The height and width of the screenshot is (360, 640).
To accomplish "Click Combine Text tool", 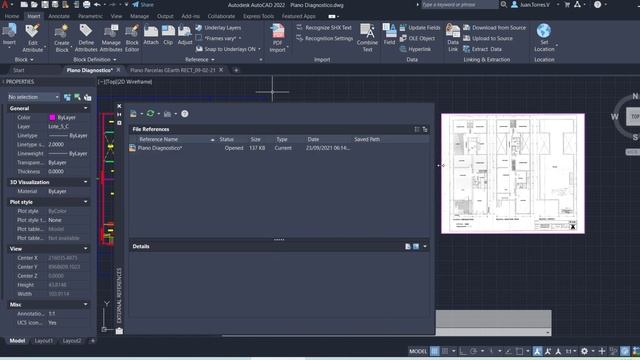I will coord(367,38).
